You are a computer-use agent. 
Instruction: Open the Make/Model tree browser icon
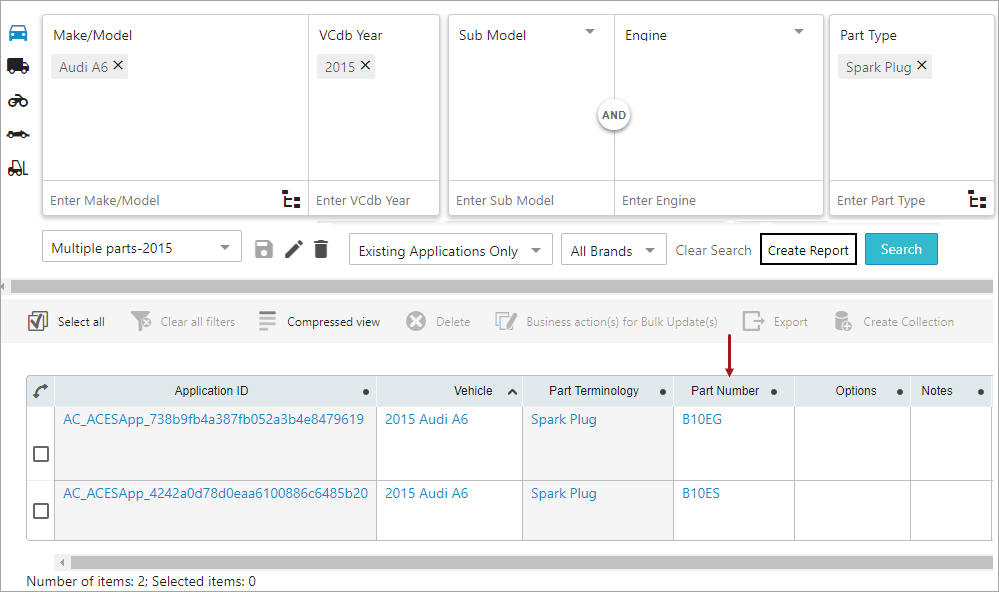(x=291, y=199)
